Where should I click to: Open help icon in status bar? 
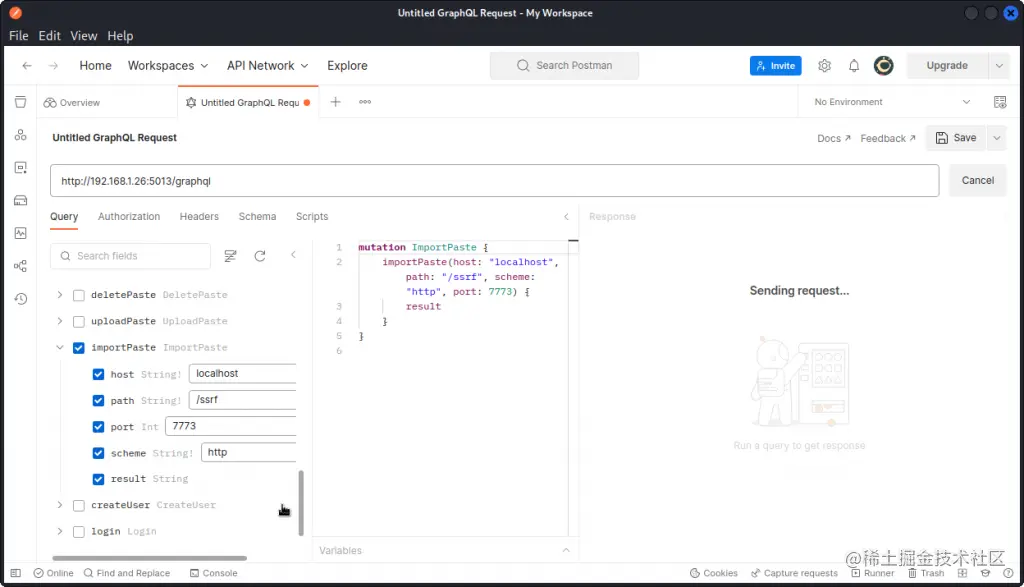tap(1008, 573)
